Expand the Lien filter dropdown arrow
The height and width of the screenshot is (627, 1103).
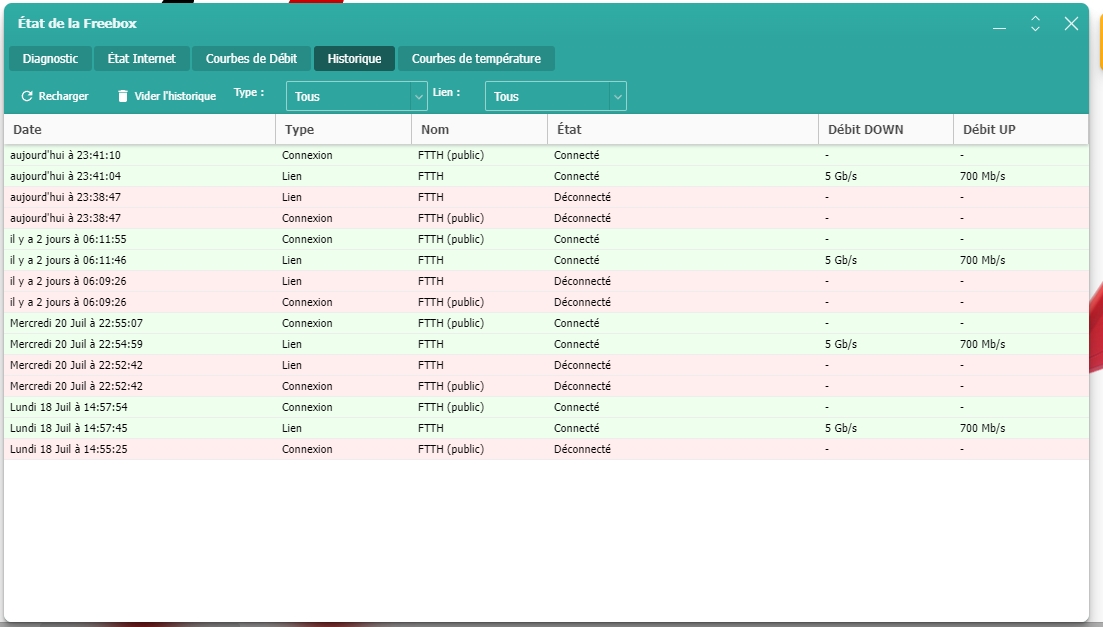click(x=617, y=96)
